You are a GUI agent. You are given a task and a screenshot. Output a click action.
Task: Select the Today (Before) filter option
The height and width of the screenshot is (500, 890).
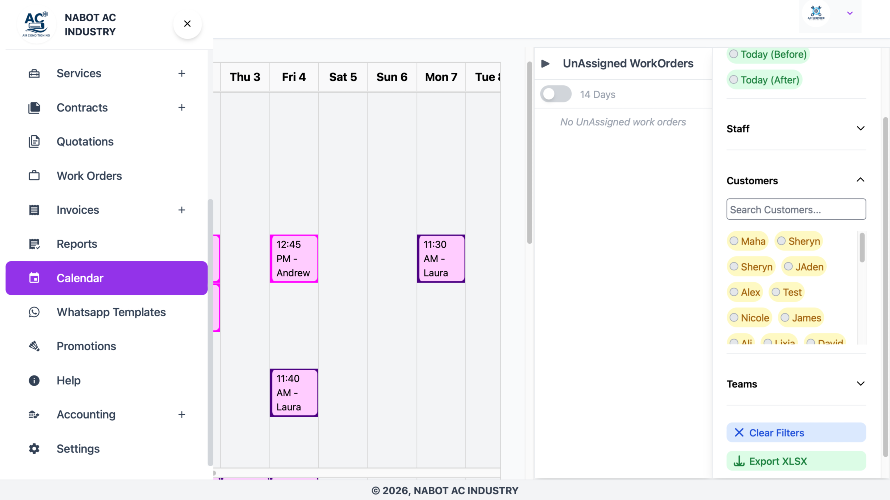(x=767, y=54)
